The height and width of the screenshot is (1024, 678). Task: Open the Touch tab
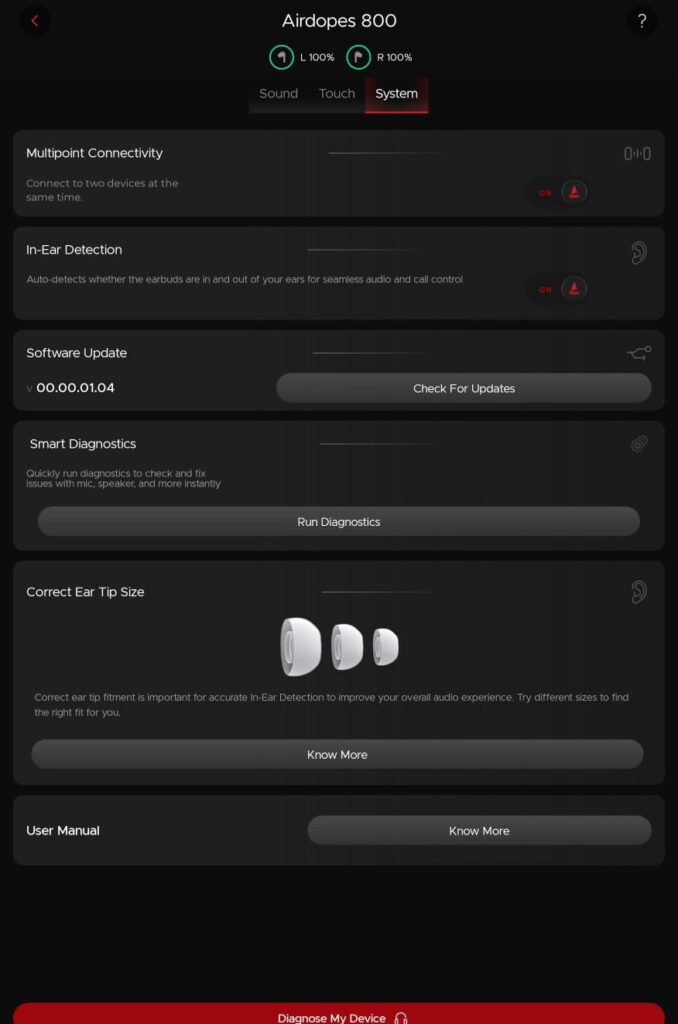click(336, 93)
